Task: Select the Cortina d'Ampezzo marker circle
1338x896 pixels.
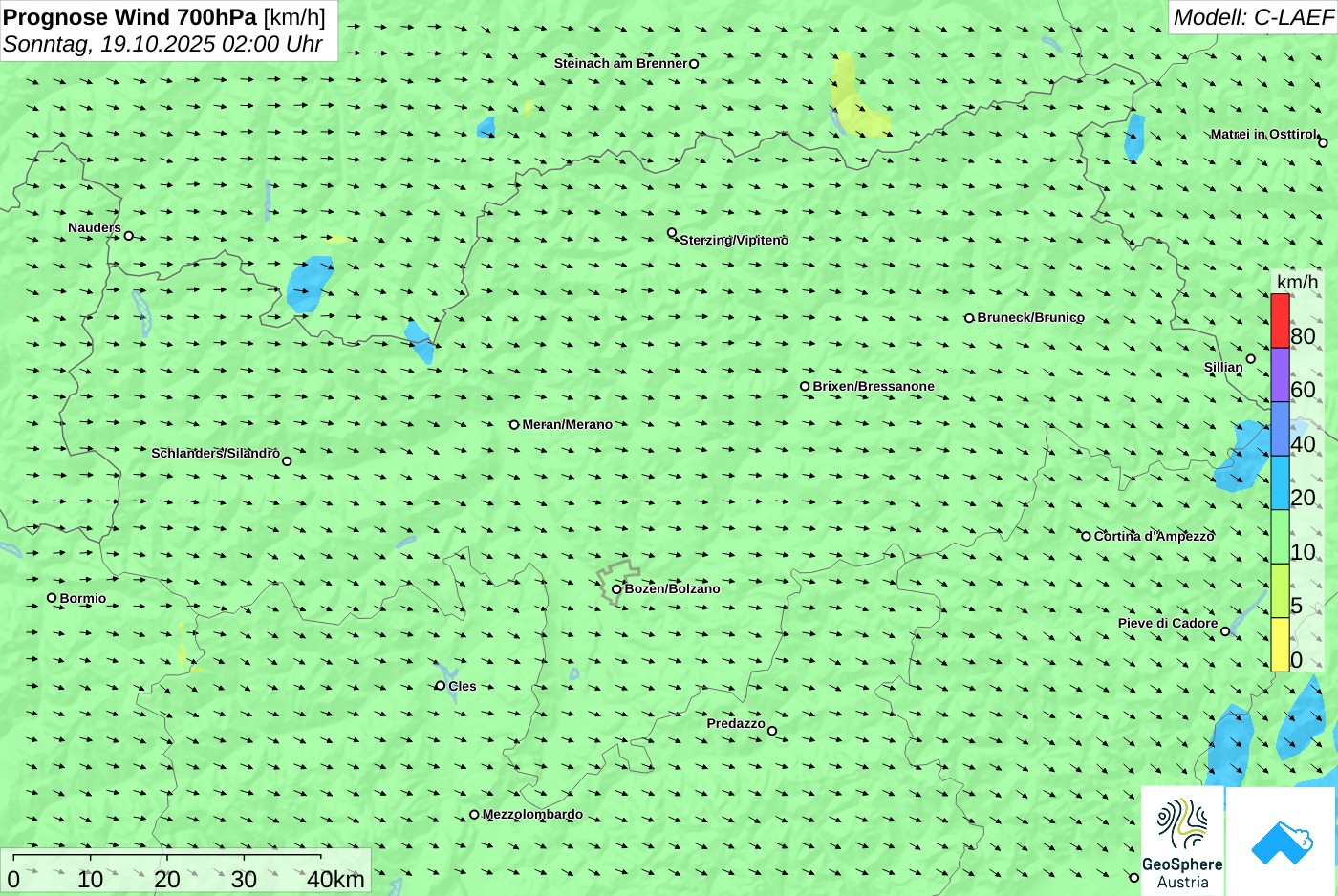Action: 1086,536
